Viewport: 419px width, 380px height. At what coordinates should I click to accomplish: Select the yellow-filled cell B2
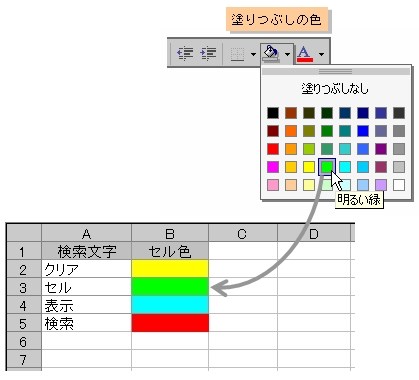[170, 269]
